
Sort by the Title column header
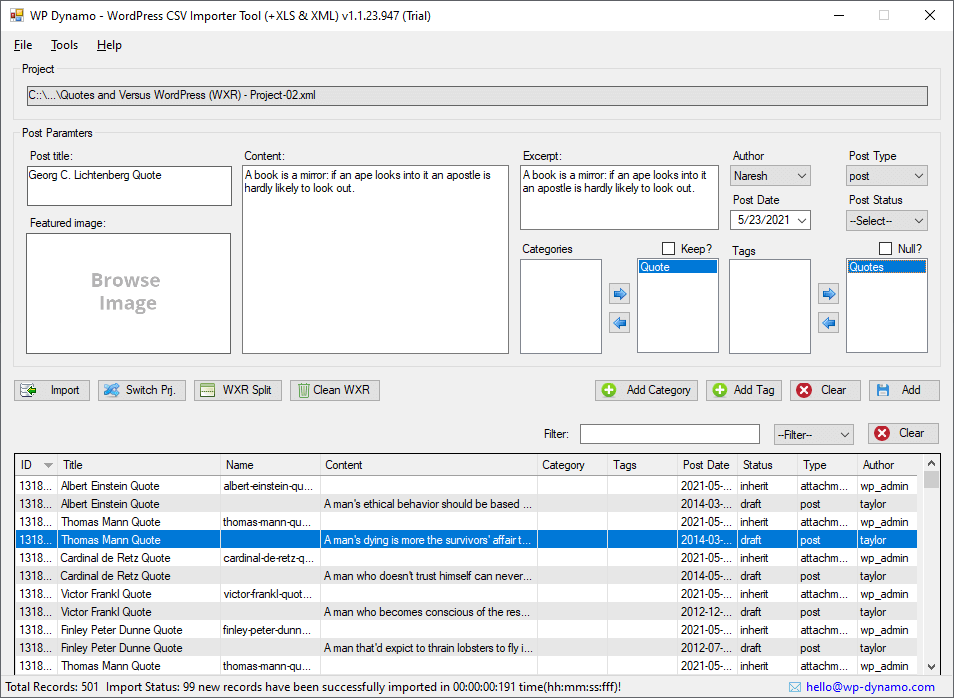click(139, 465)
